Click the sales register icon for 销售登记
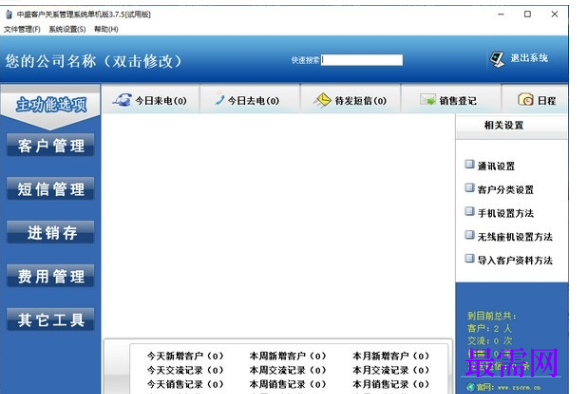This screenshot has width=577, height=394. pos(428,100)
